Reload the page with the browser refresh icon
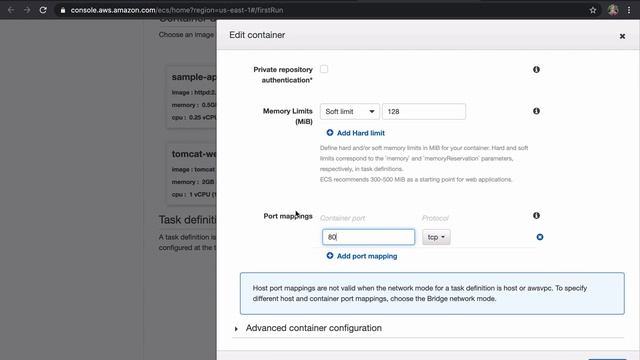 pos(43,10)
